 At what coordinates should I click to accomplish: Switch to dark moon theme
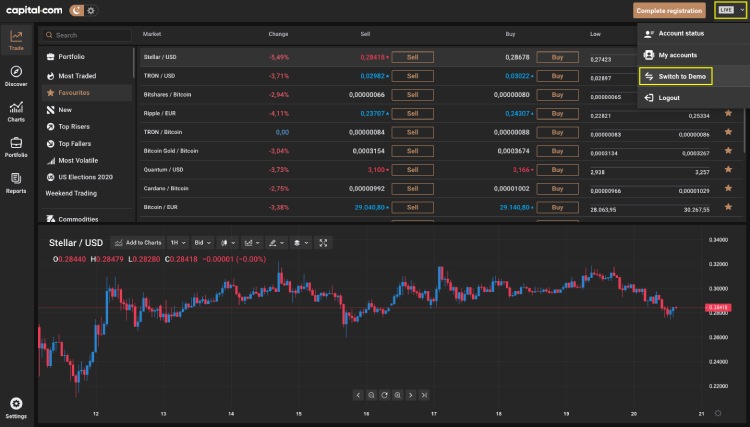pos(77,10)
